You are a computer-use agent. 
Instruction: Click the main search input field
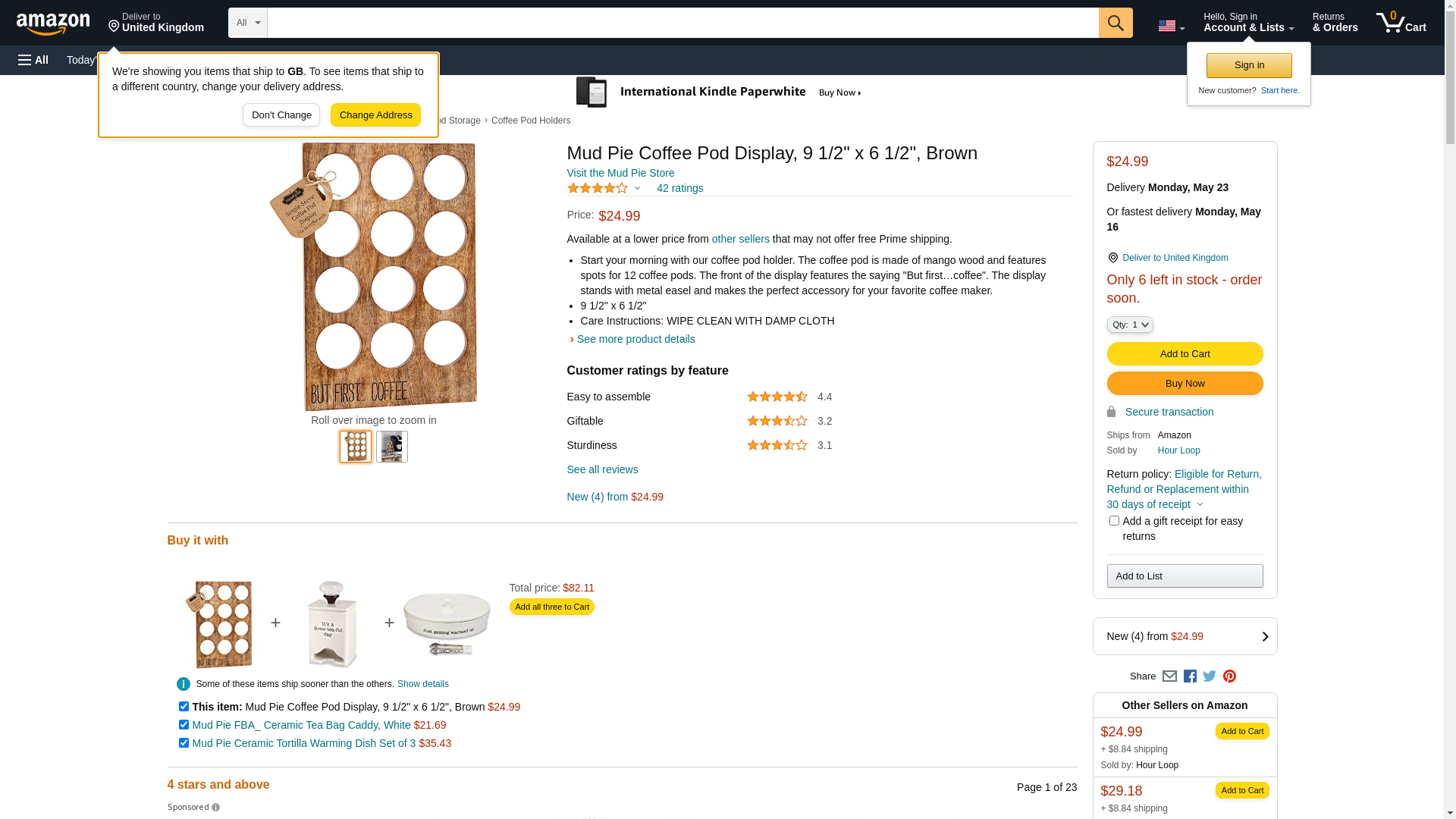pyautogui.click(x=682, y=23)
